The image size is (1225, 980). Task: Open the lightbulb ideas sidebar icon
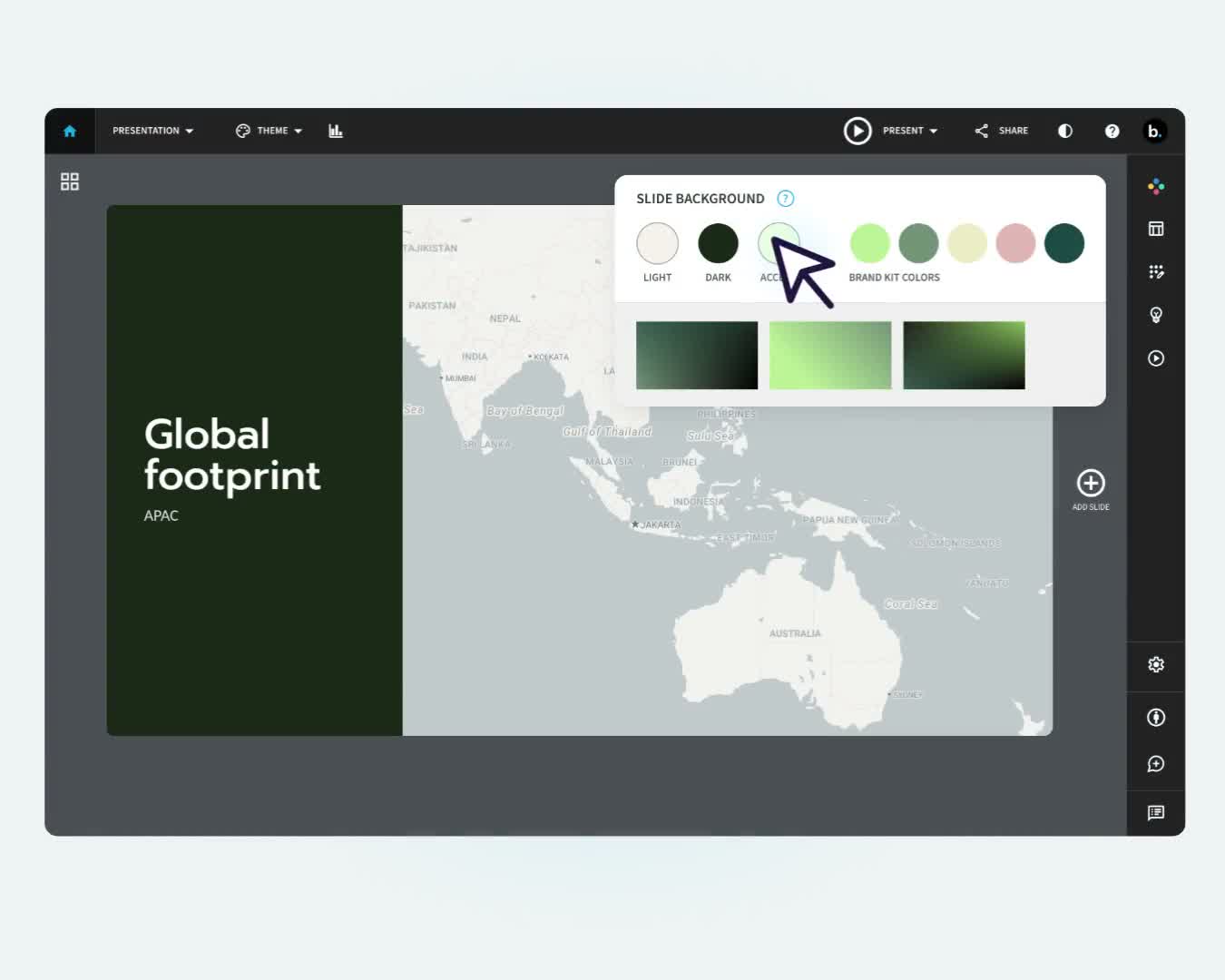coord(1156,315)
